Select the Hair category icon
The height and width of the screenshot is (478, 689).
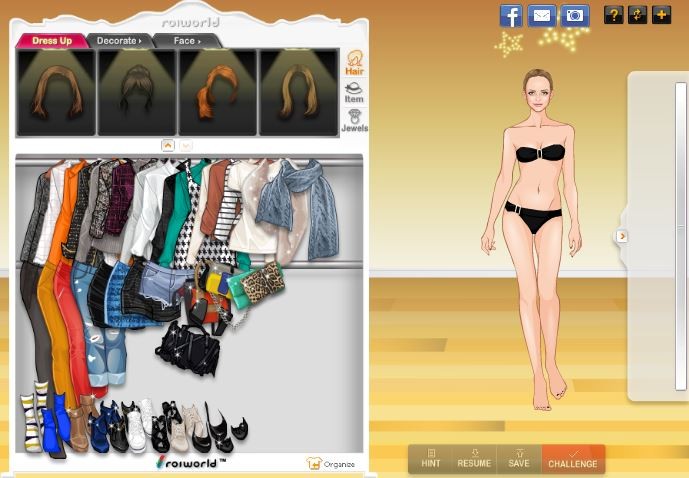(x=354, y=63)
